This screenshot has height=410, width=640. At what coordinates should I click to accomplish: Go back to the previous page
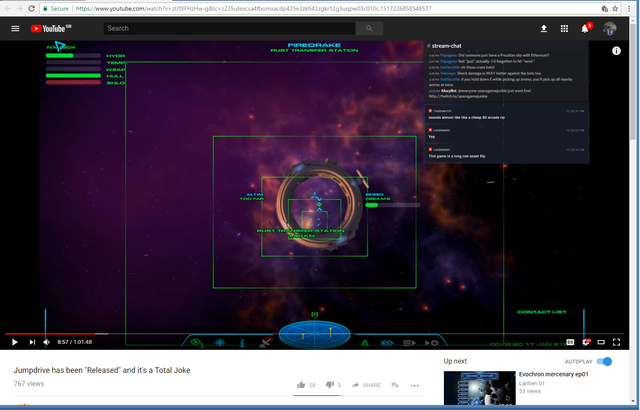8,8
